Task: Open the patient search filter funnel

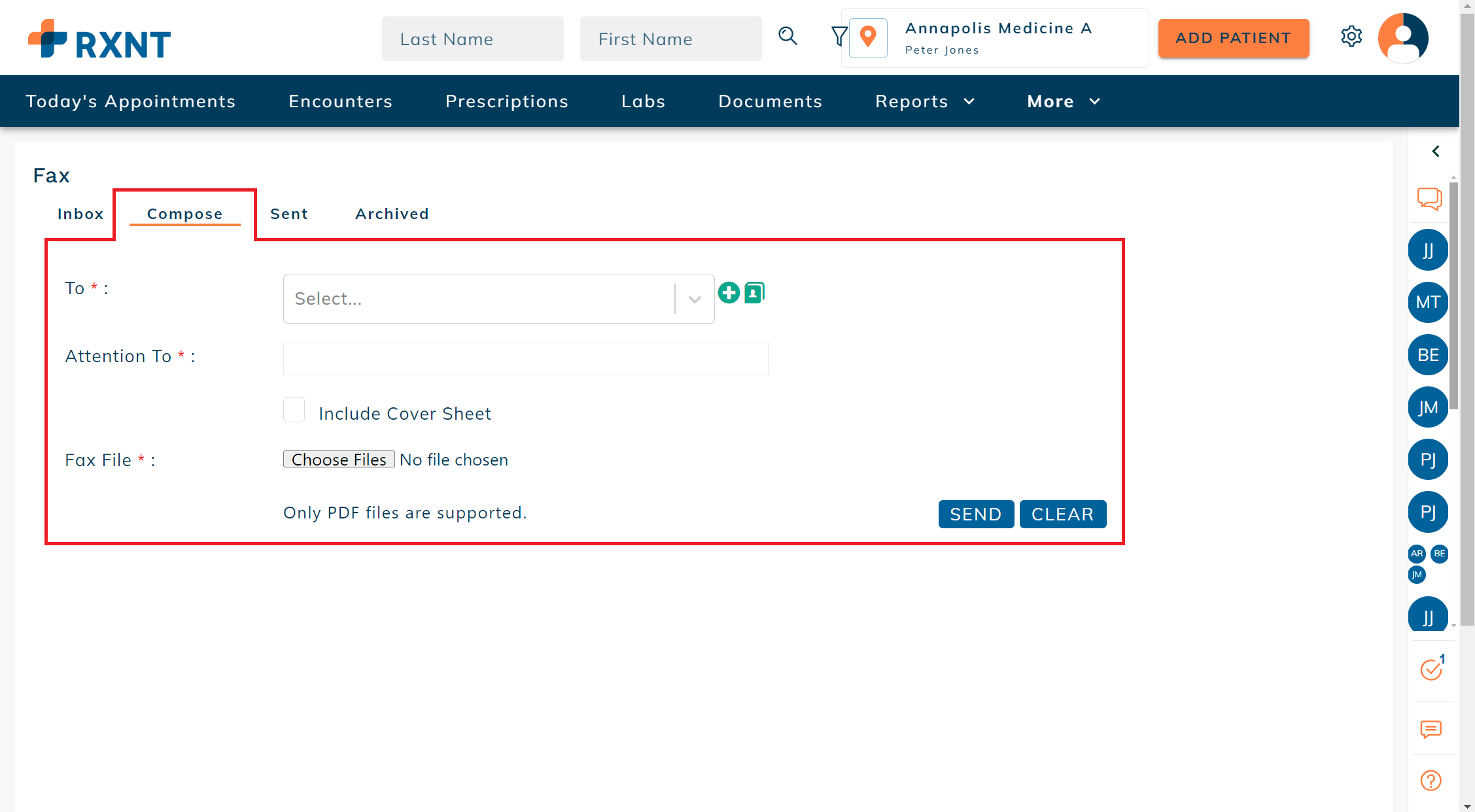Action: (x=839, y=37)
